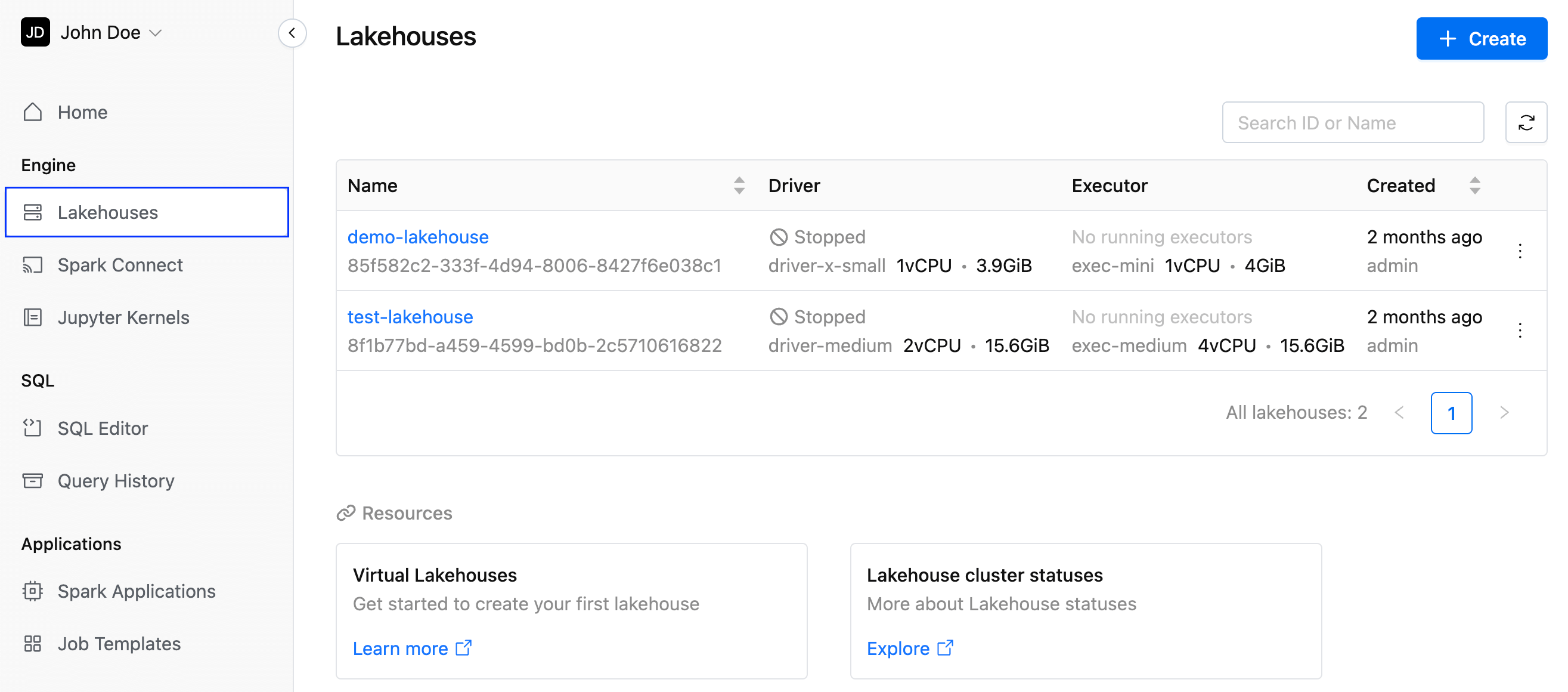The width and height of the screenshot is (1568, 692).
Task: Click demo-lakehouse ID 85f582c2-333f-4d94-8006-8427f6e038c1
Action: point(534,265)
